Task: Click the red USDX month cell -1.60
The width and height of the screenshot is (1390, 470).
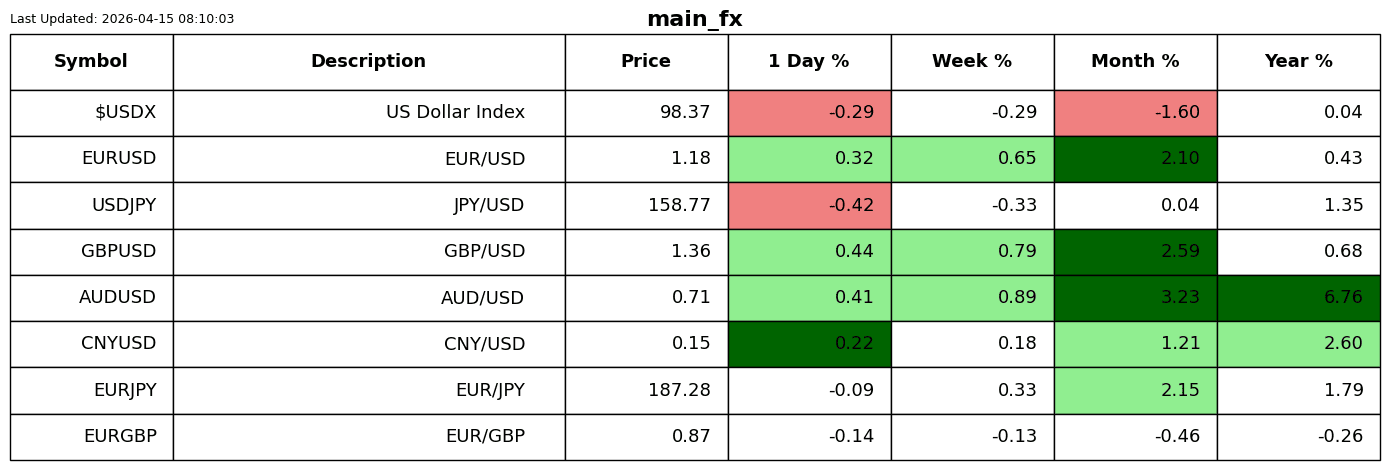Action: pyautogui.click(x=1135, y=113)
